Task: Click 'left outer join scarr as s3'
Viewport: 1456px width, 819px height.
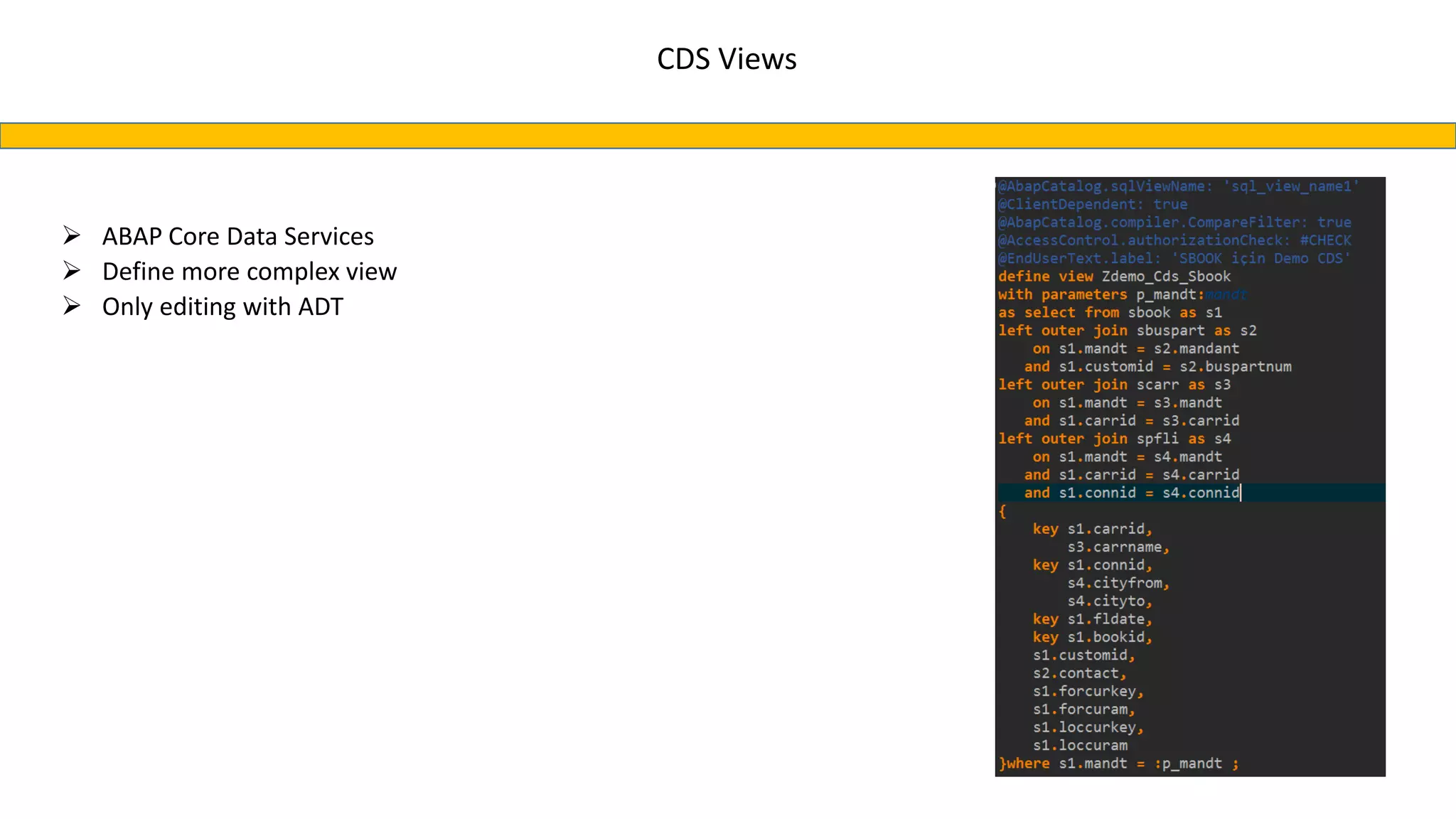Action: [x=1114, y=385]
